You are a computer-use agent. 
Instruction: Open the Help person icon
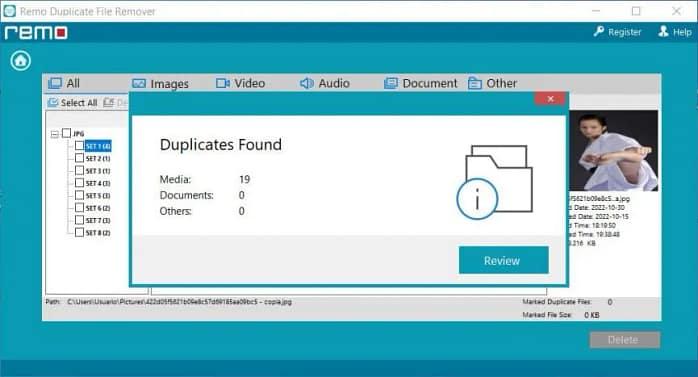click(x=663, y=32)
